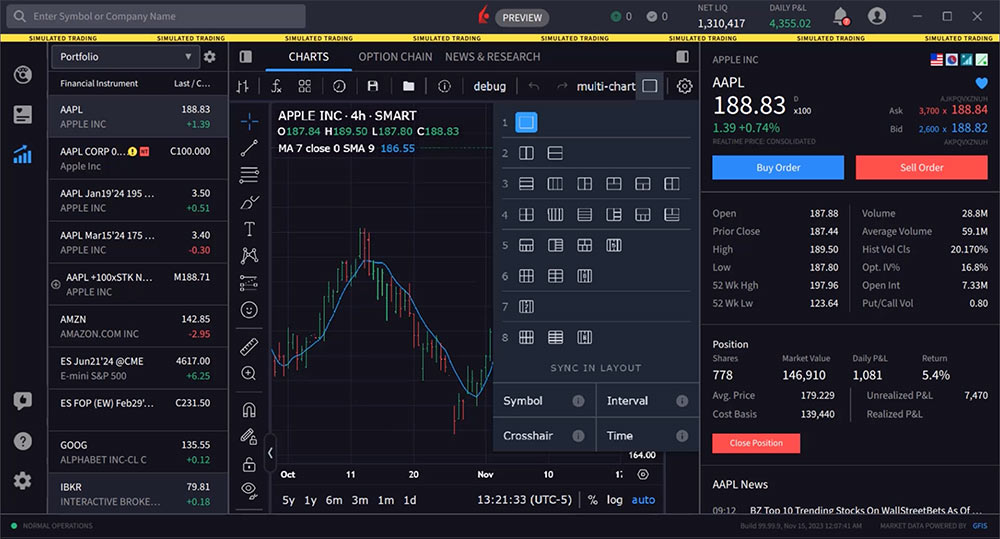Screen dimensions: 1000x539
Task: Open the chart info icon
Action: click(x=445, y=86)
